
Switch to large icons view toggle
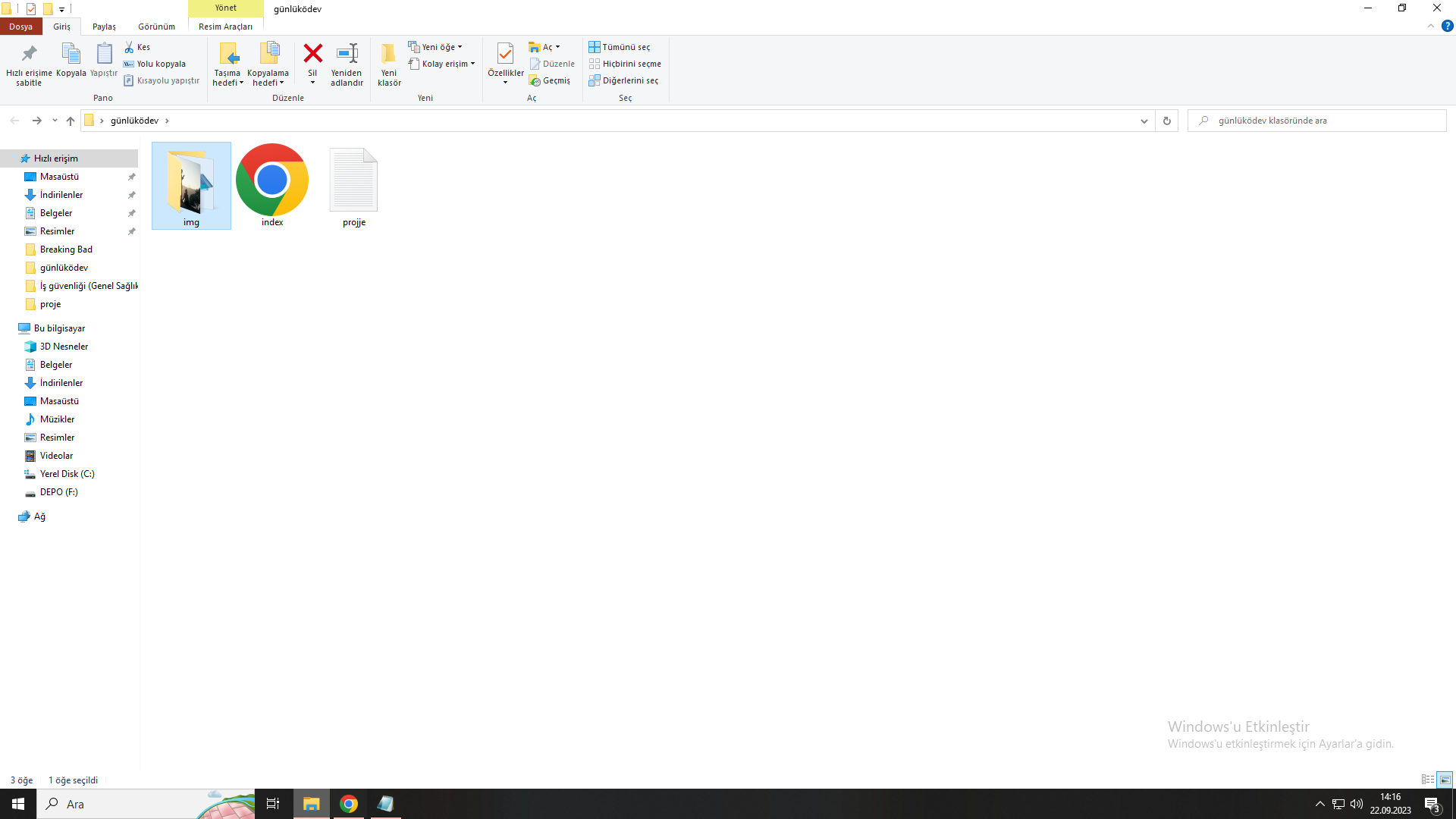(1445, 780)
